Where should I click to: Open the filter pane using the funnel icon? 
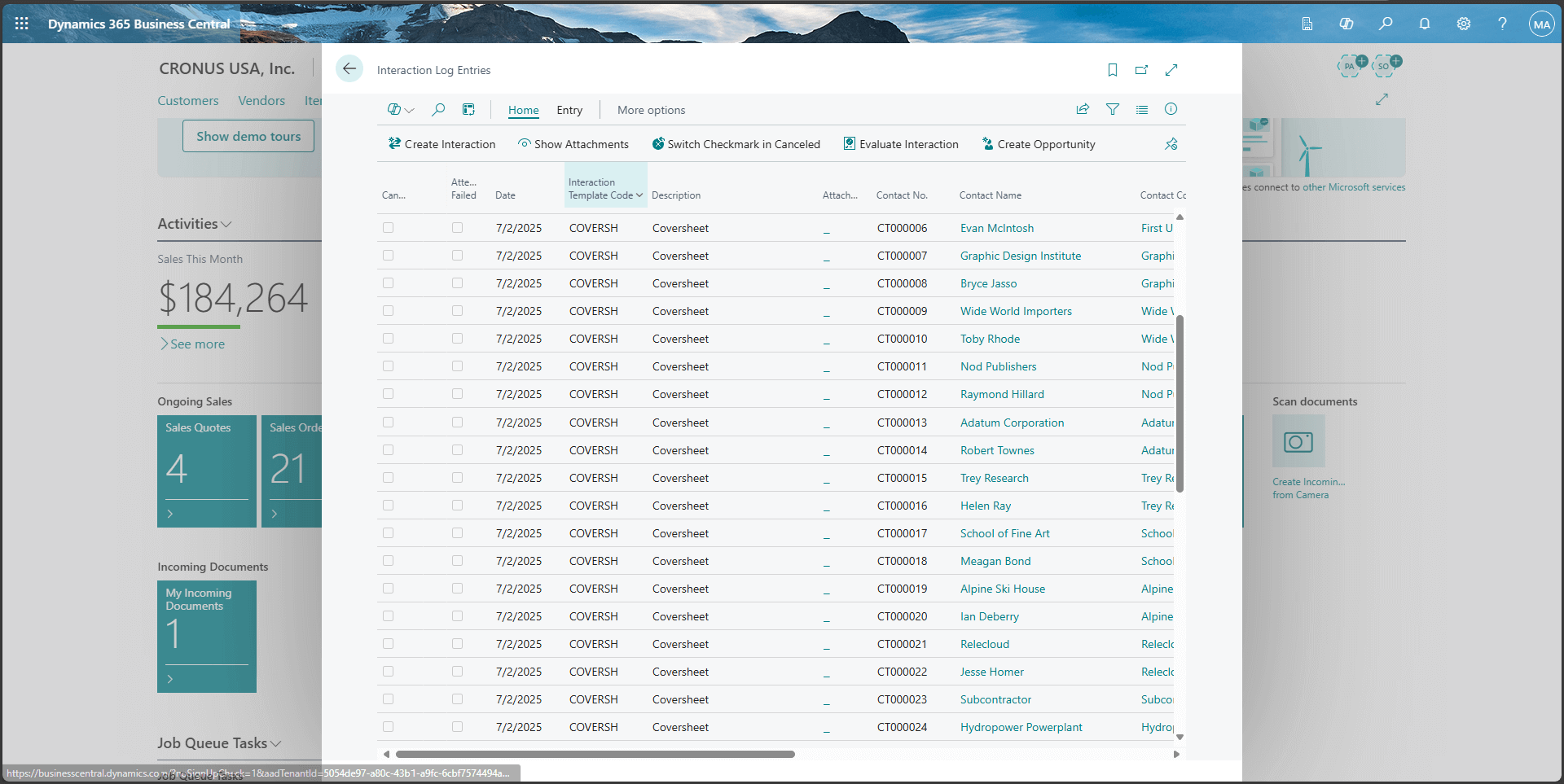point(1113,109)
